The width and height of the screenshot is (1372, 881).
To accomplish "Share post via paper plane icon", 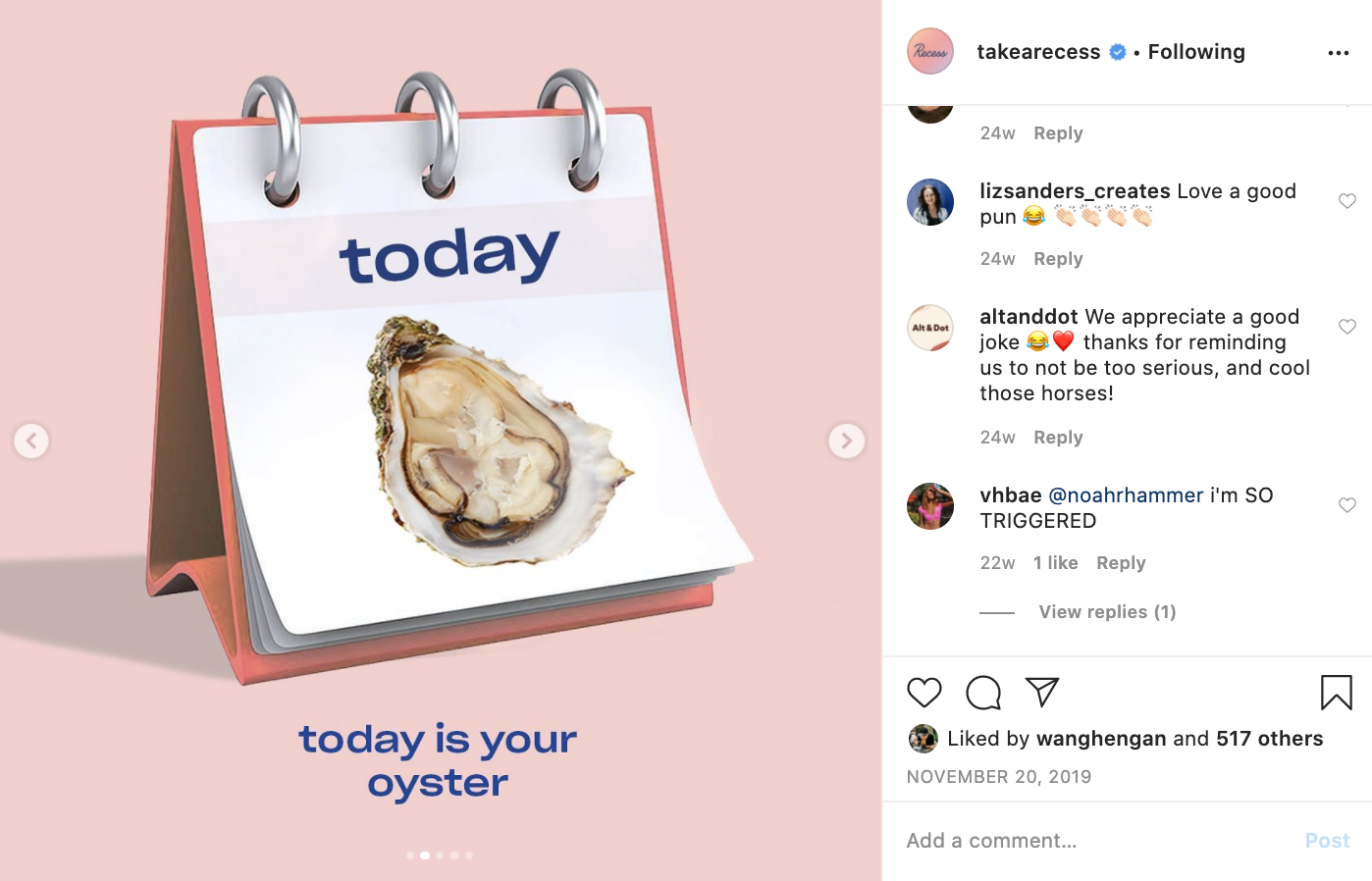I will coord(1041,692).
